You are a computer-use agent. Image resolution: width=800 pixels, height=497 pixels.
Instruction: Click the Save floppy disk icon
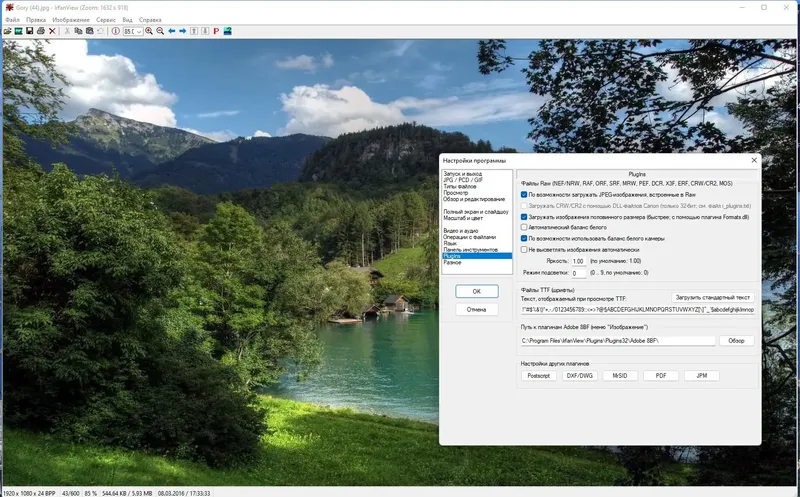30,31
